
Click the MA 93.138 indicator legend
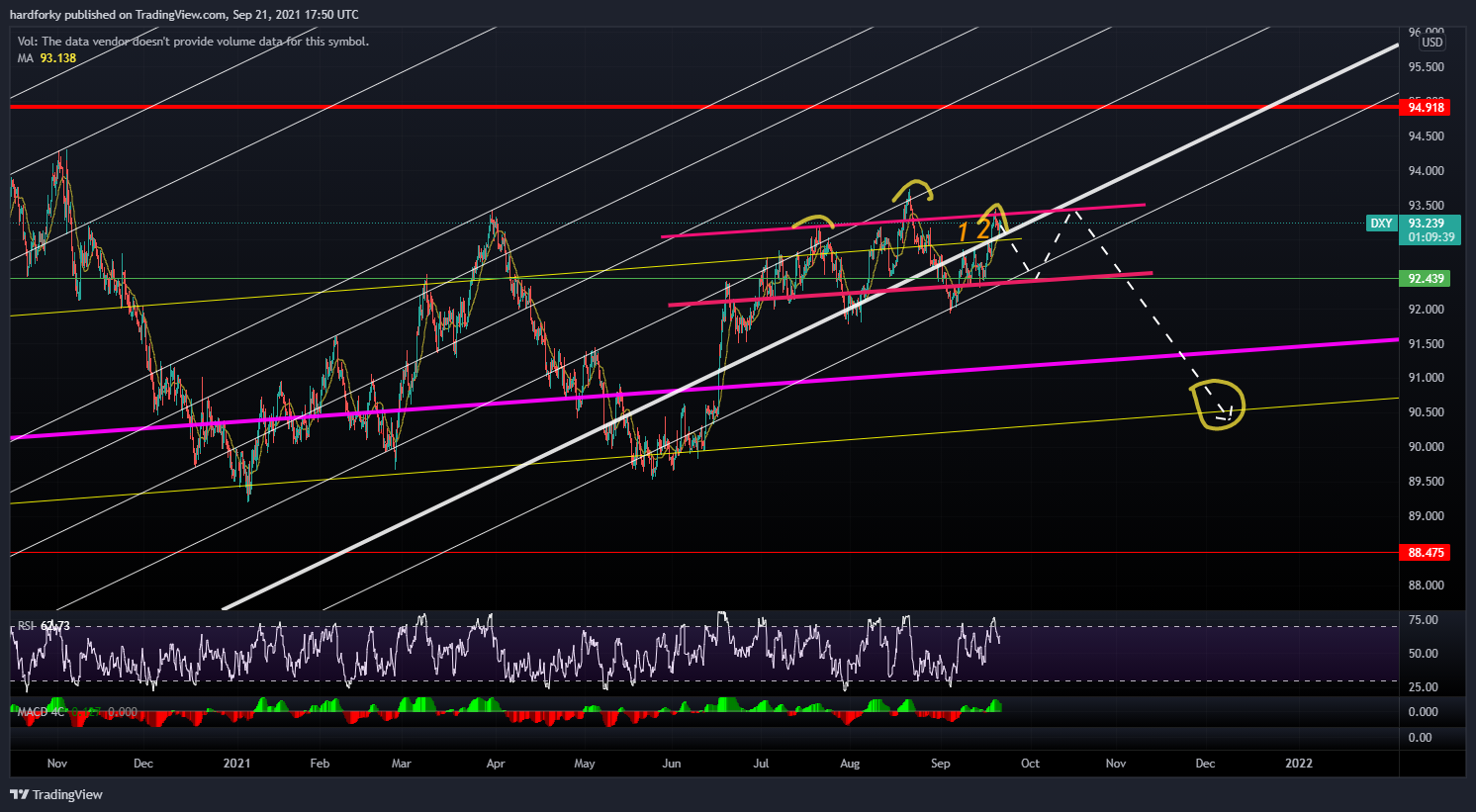click(46, 58)
